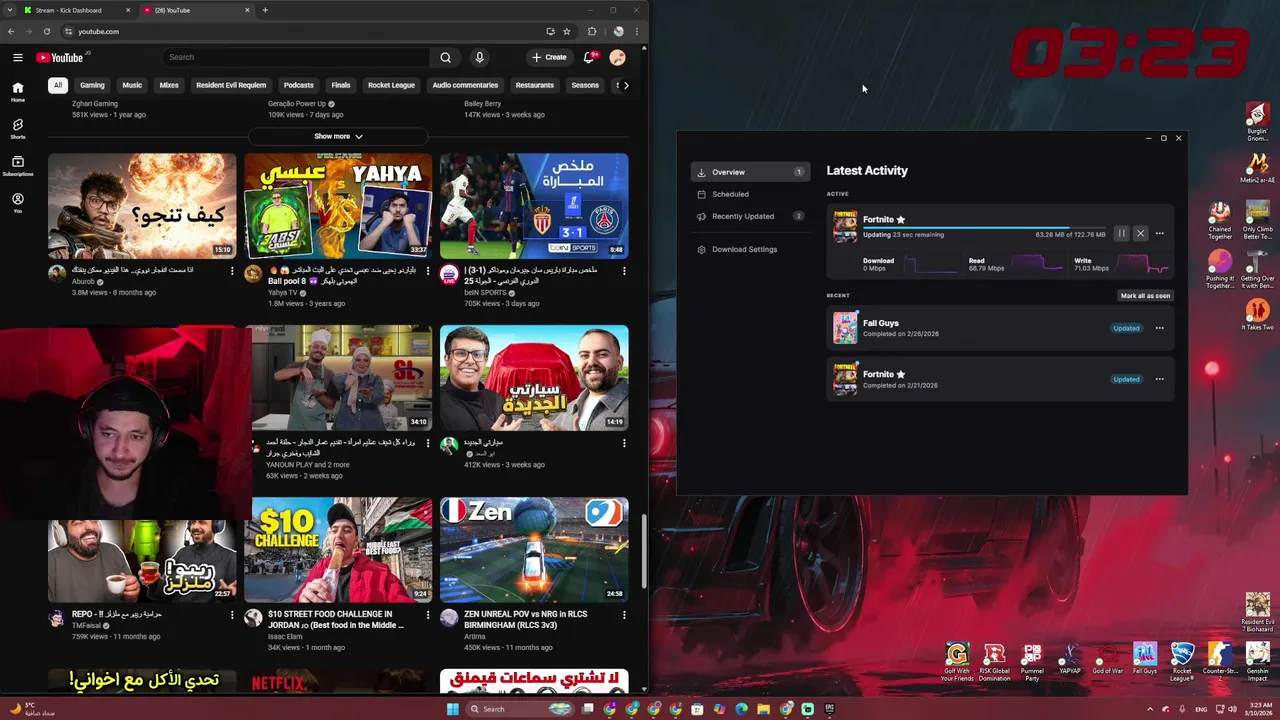
Task: Click the YouTube page vertical scrollbar
Action: click(x=644, y=550)
